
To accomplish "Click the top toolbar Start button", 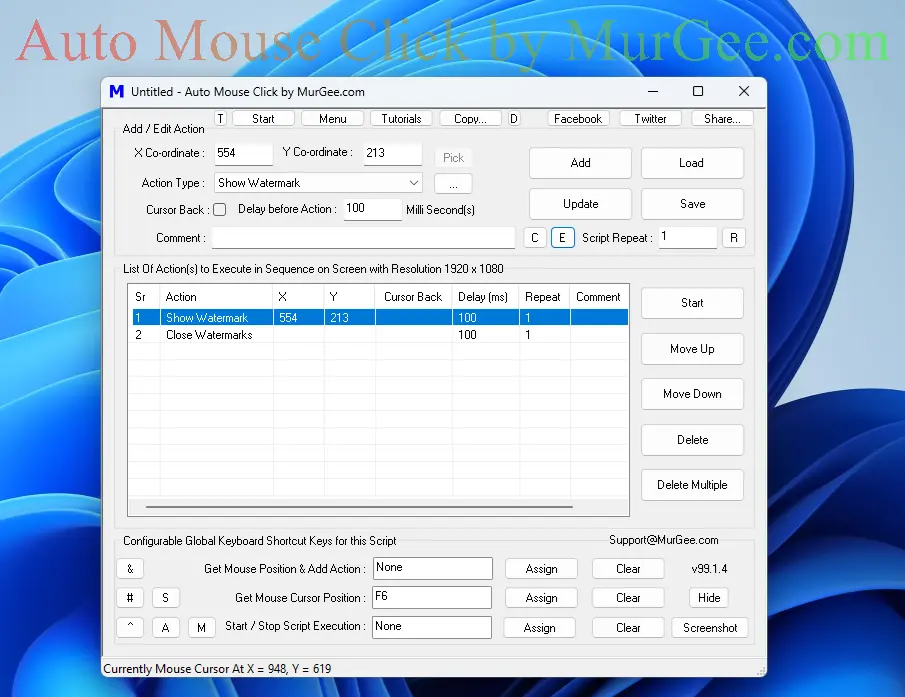I will coord(263,119).
